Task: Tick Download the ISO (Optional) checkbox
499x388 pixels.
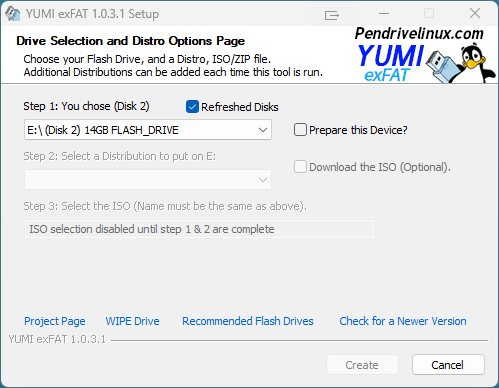Action: click(300, 167)
